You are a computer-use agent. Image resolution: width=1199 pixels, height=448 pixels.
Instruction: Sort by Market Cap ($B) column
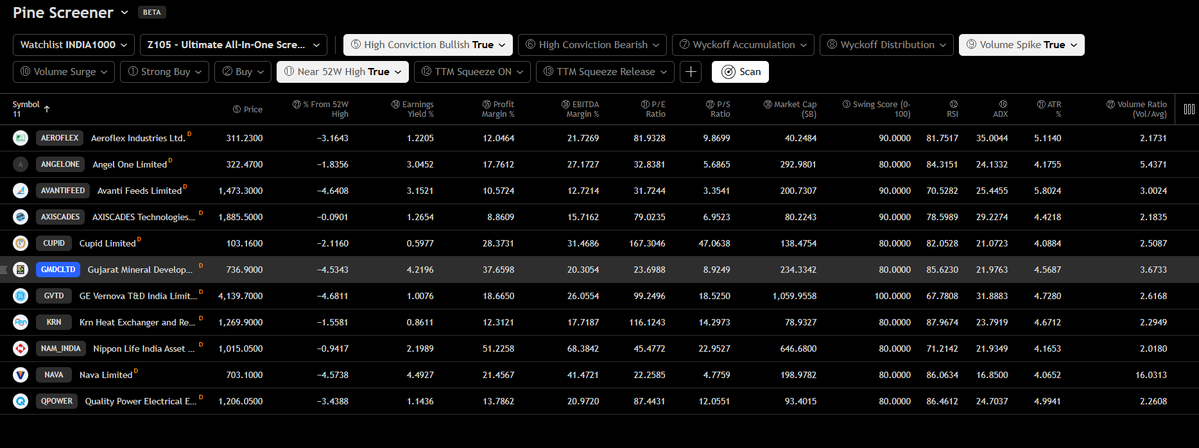click(789, 109)
